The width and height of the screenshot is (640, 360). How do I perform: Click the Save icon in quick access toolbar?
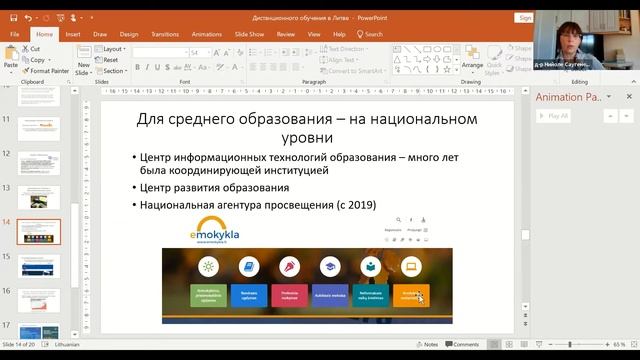13,18
